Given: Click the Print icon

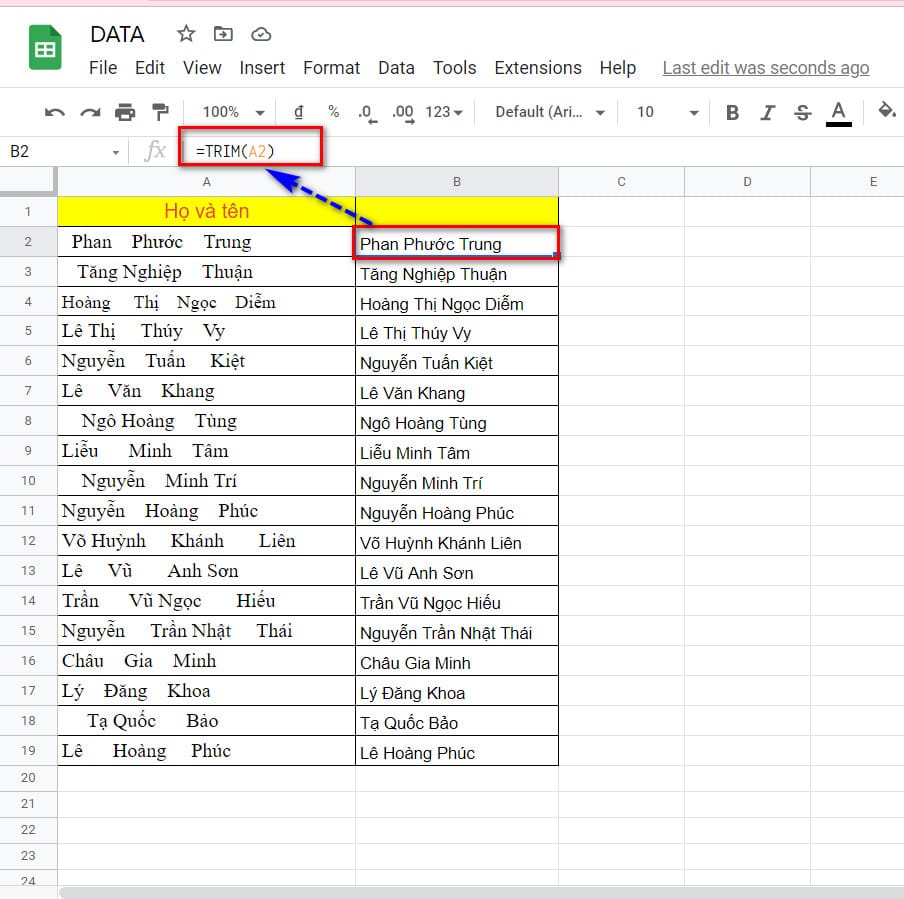Looking at the screenshot, I should click(125, 112).
